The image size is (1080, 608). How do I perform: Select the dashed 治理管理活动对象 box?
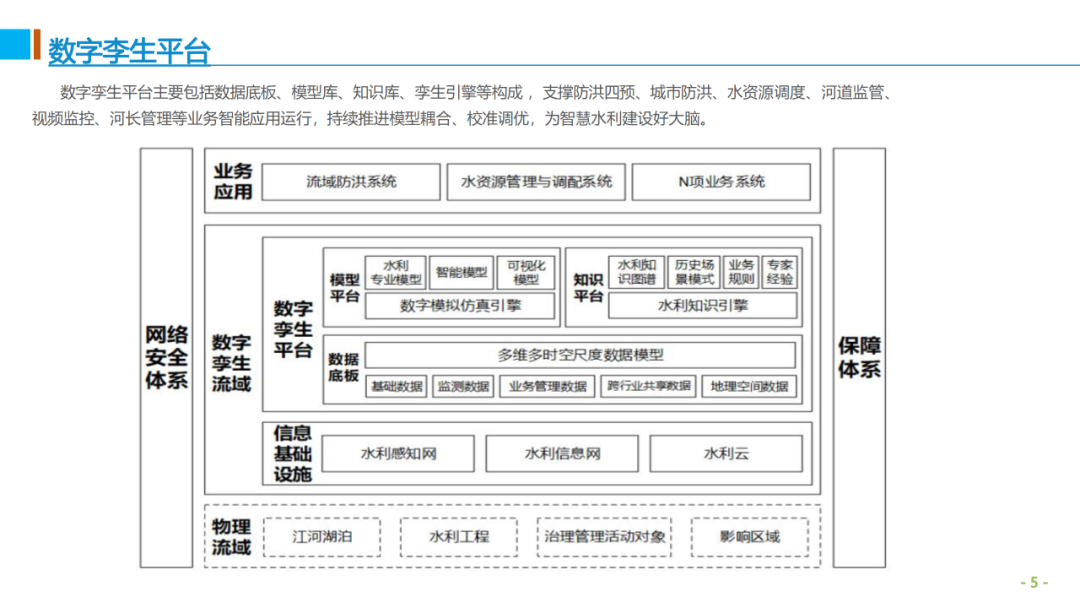pyautogui.click(x=604, y=537)
